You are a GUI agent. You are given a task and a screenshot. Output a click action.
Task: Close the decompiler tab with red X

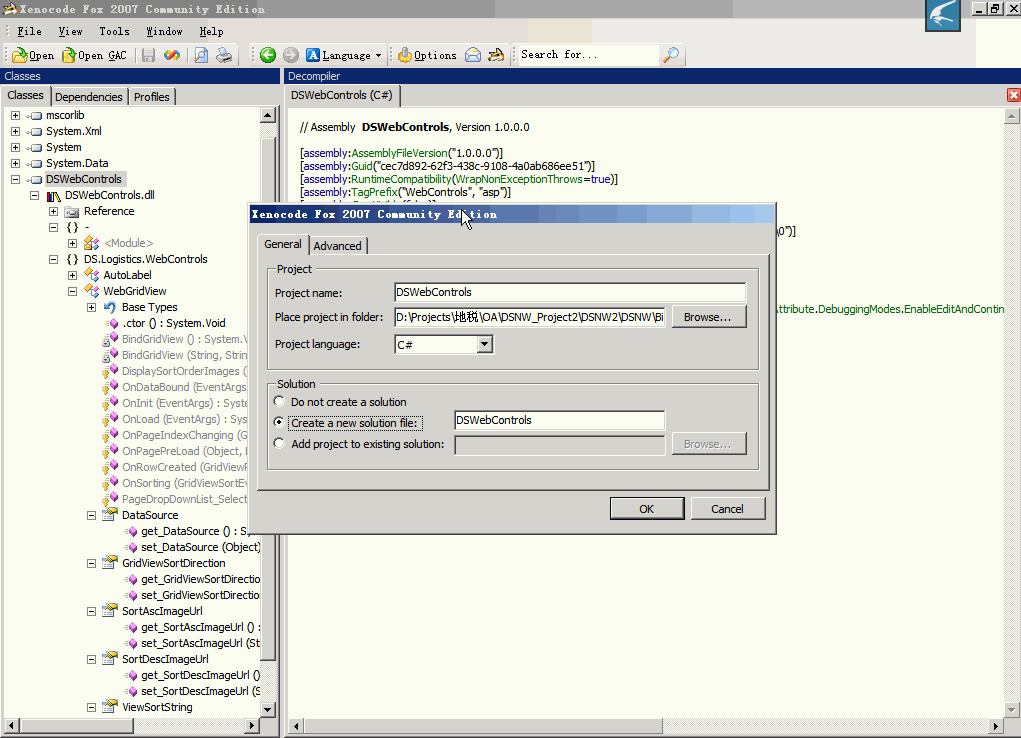(x=1013, y=95)
